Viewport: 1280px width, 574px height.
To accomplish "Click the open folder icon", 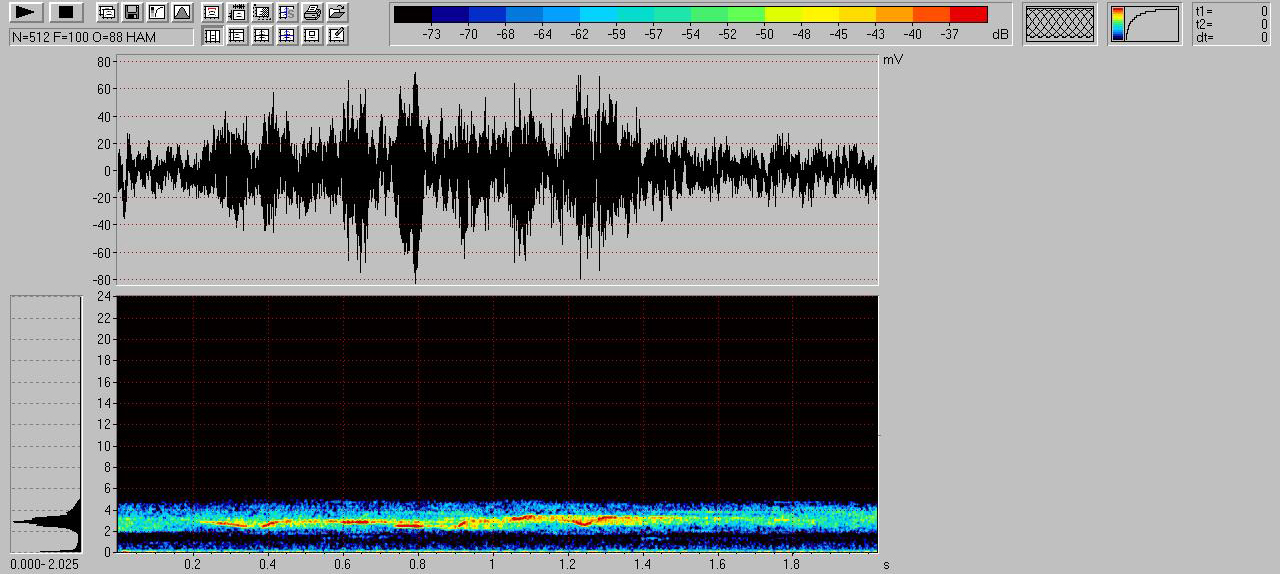I will tap(337, 13).
